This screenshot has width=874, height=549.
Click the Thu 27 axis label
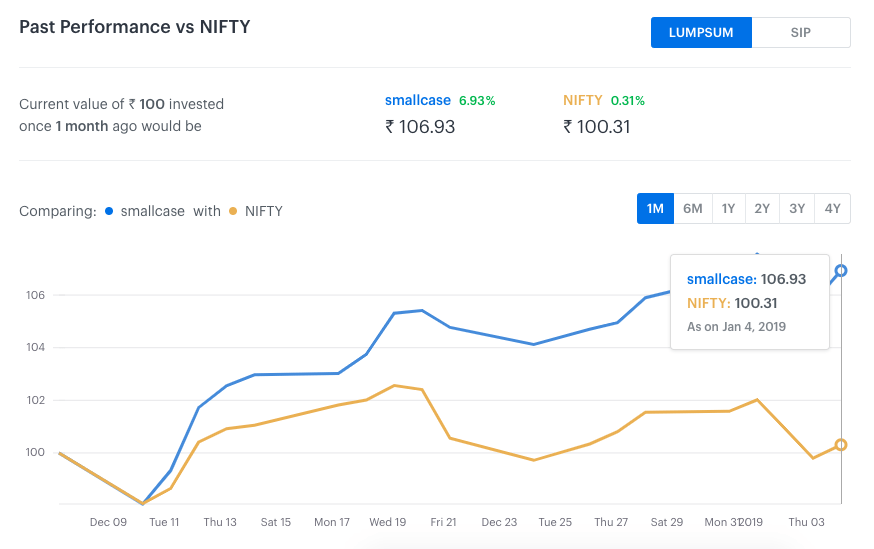coord(611,522)
